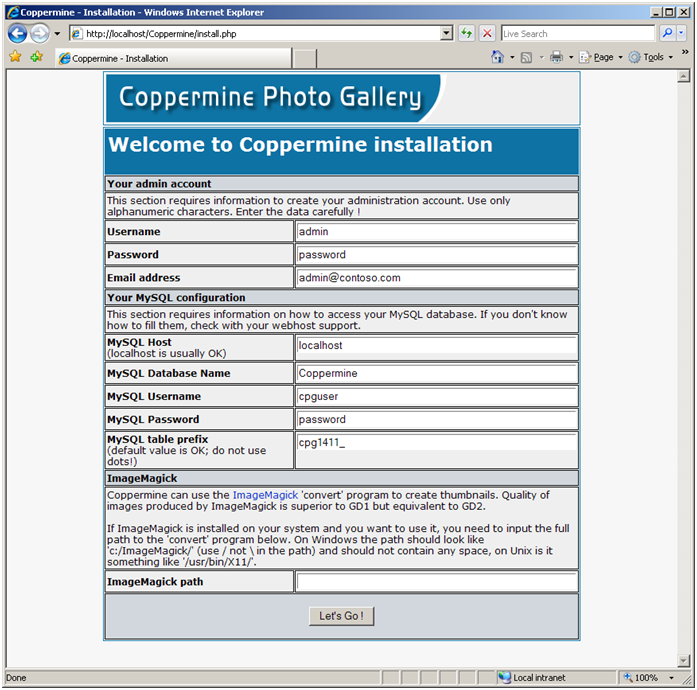Open the Page menu
Viewport: 697px width, 690px height.
tap(601, 57)
